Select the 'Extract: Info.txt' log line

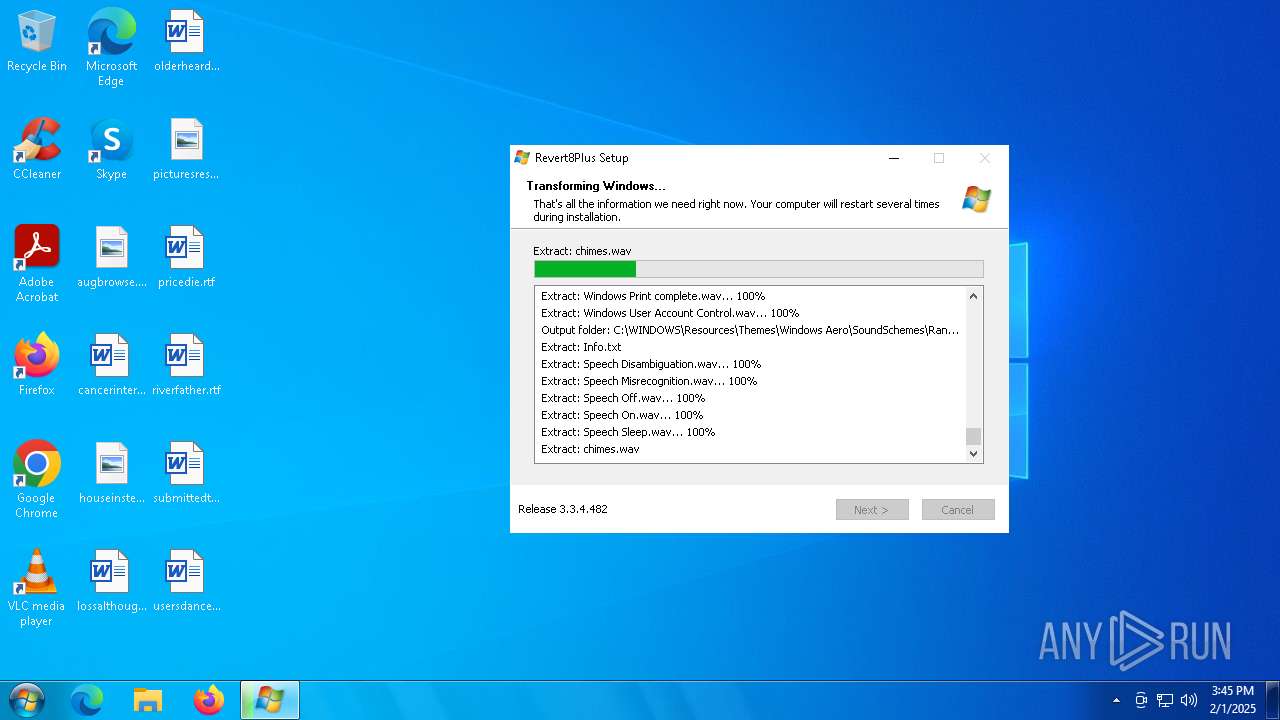581,347
